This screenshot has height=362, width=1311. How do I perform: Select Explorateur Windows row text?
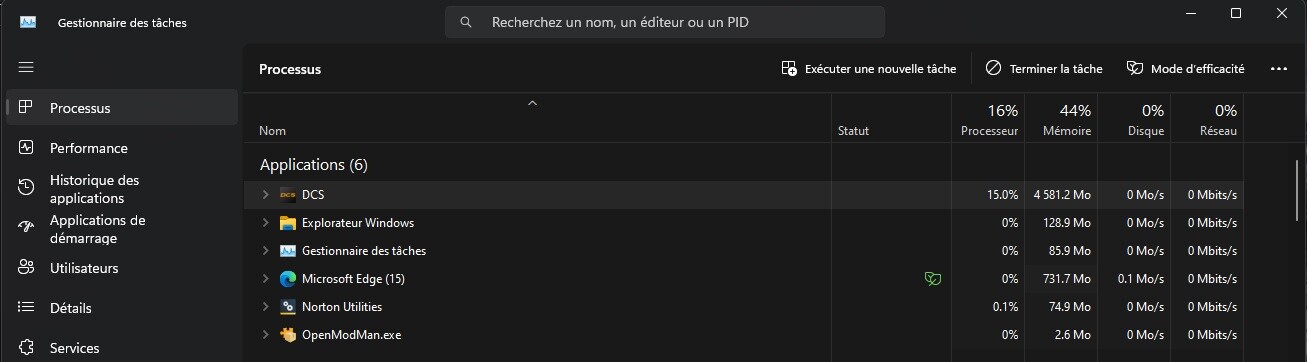(358, 223)
